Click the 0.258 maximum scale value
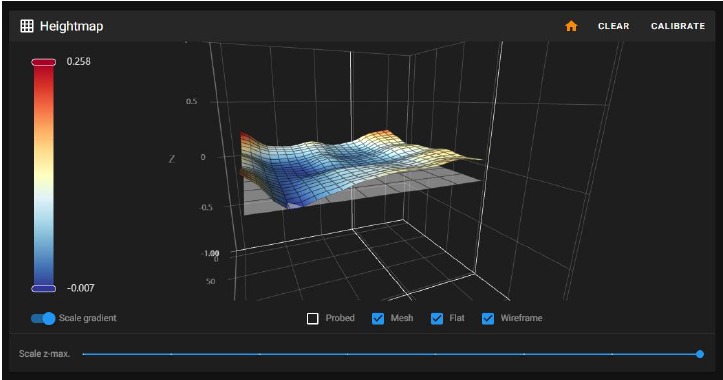 pos(78,61)
